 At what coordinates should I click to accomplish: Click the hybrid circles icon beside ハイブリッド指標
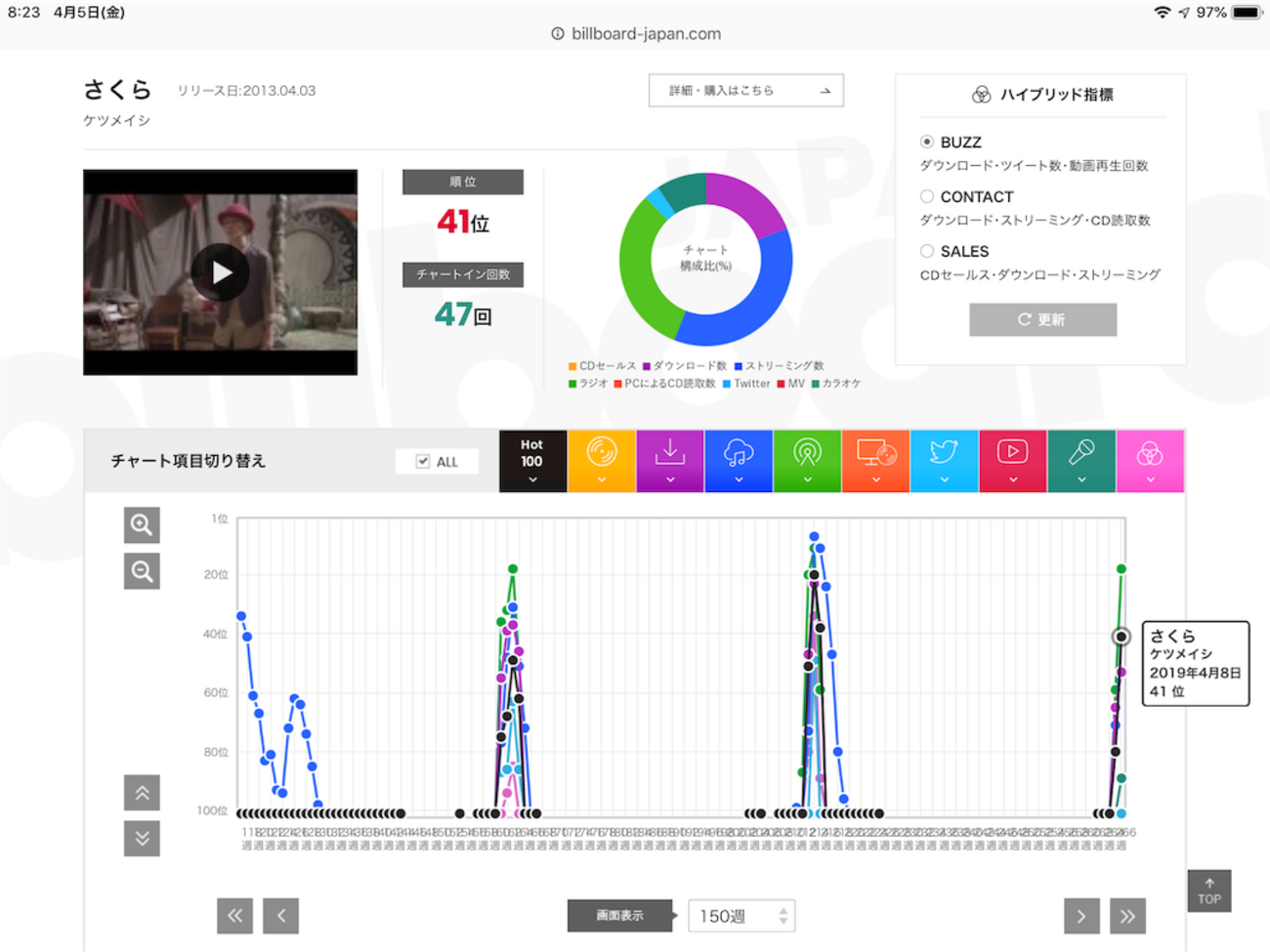click(981, 95)
